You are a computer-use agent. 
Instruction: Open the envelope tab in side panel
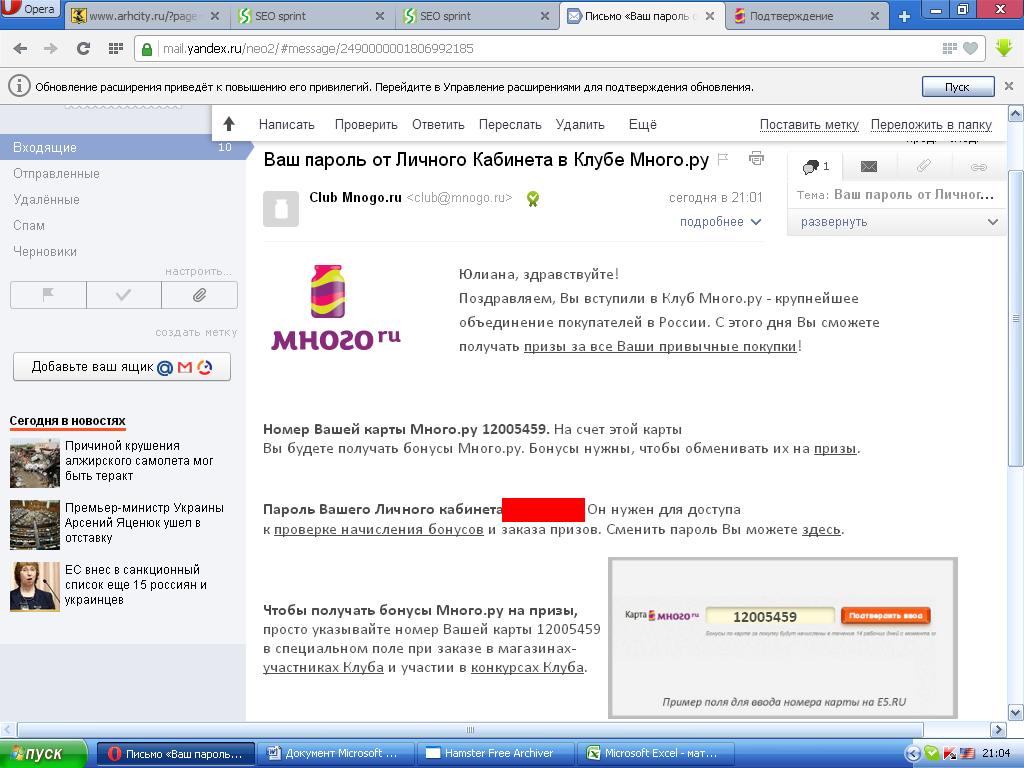[869, 167]
